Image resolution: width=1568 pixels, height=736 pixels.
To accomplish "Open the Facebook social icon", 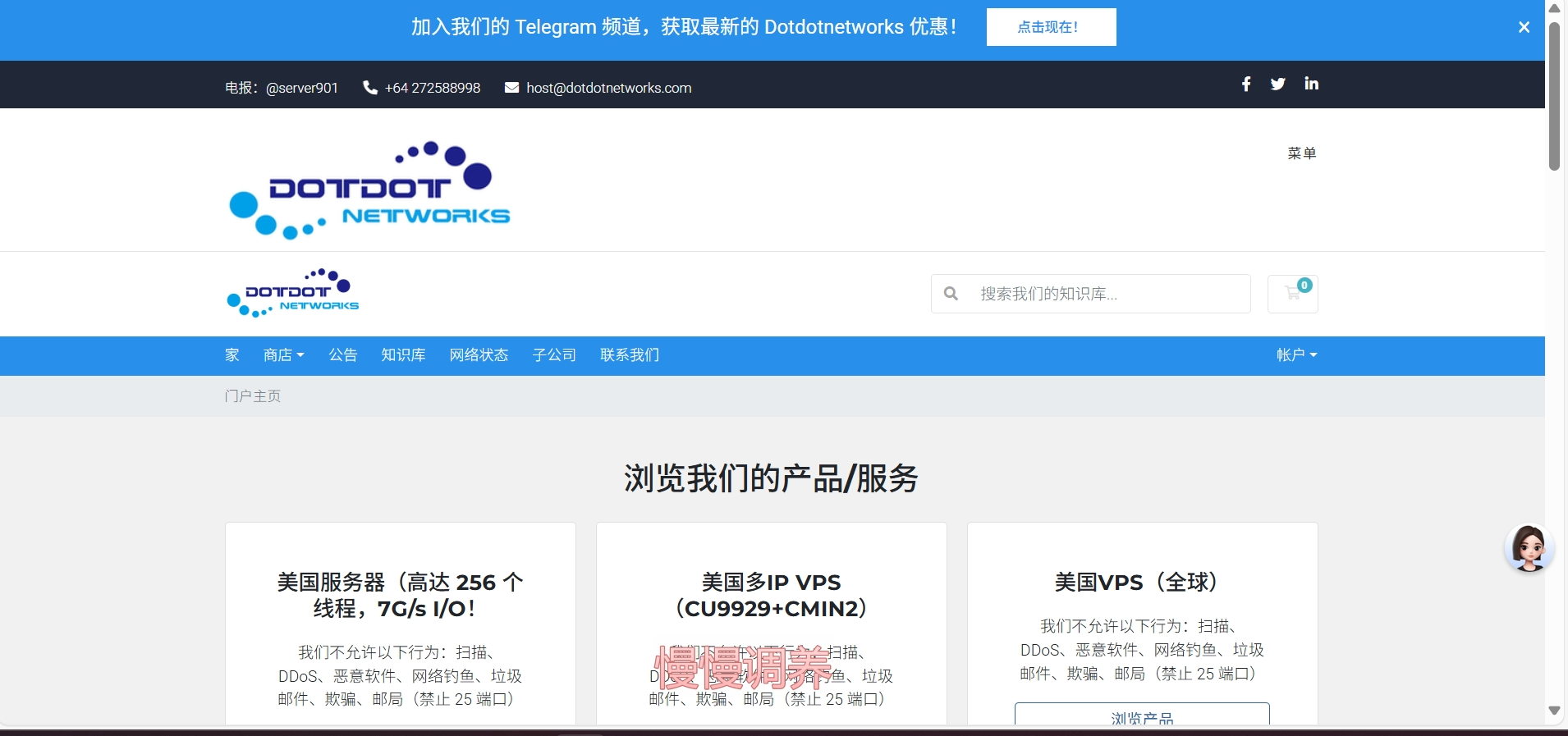I will click(1245, 84).
